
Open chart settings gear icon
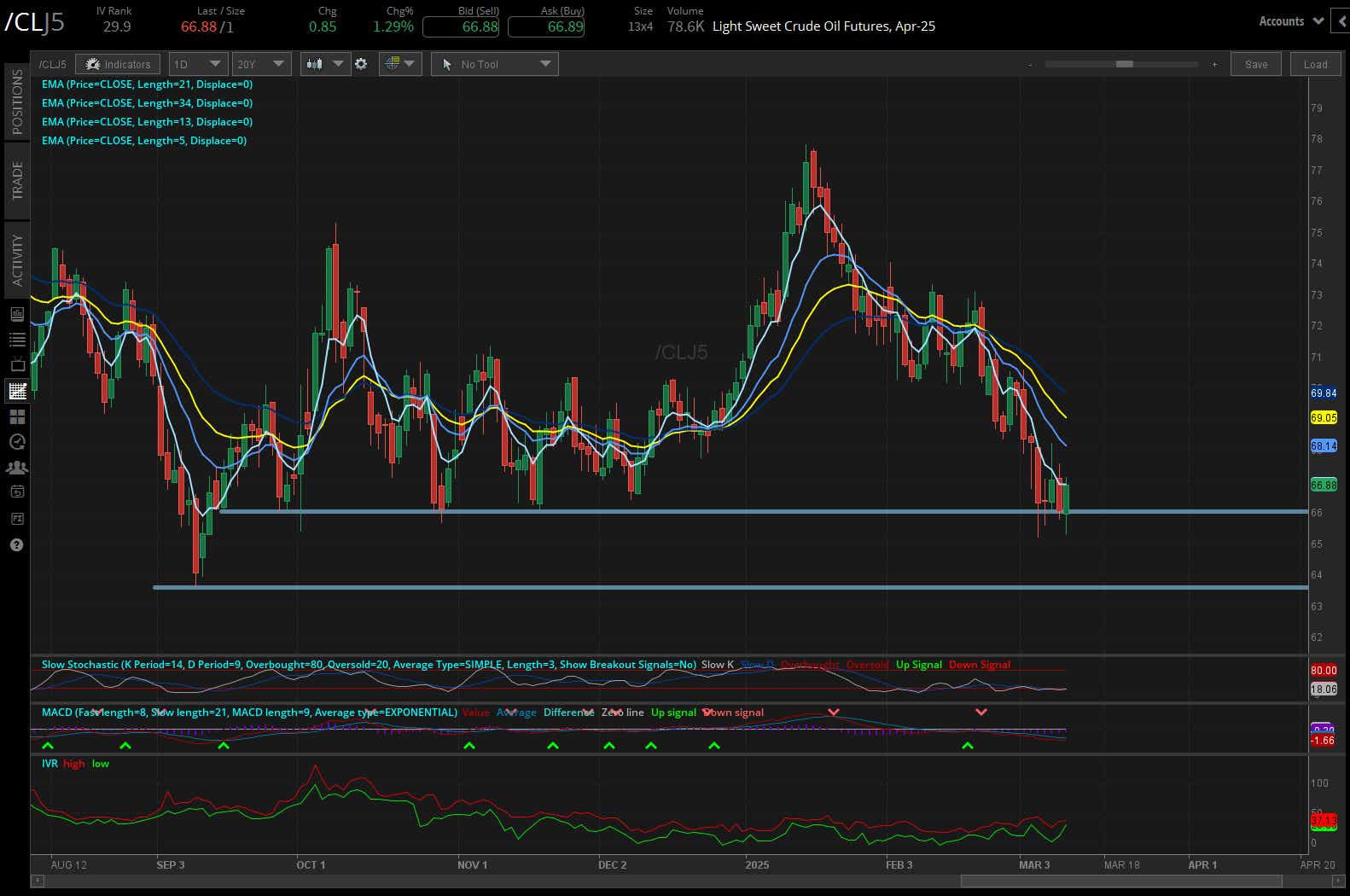pos(361,64)
